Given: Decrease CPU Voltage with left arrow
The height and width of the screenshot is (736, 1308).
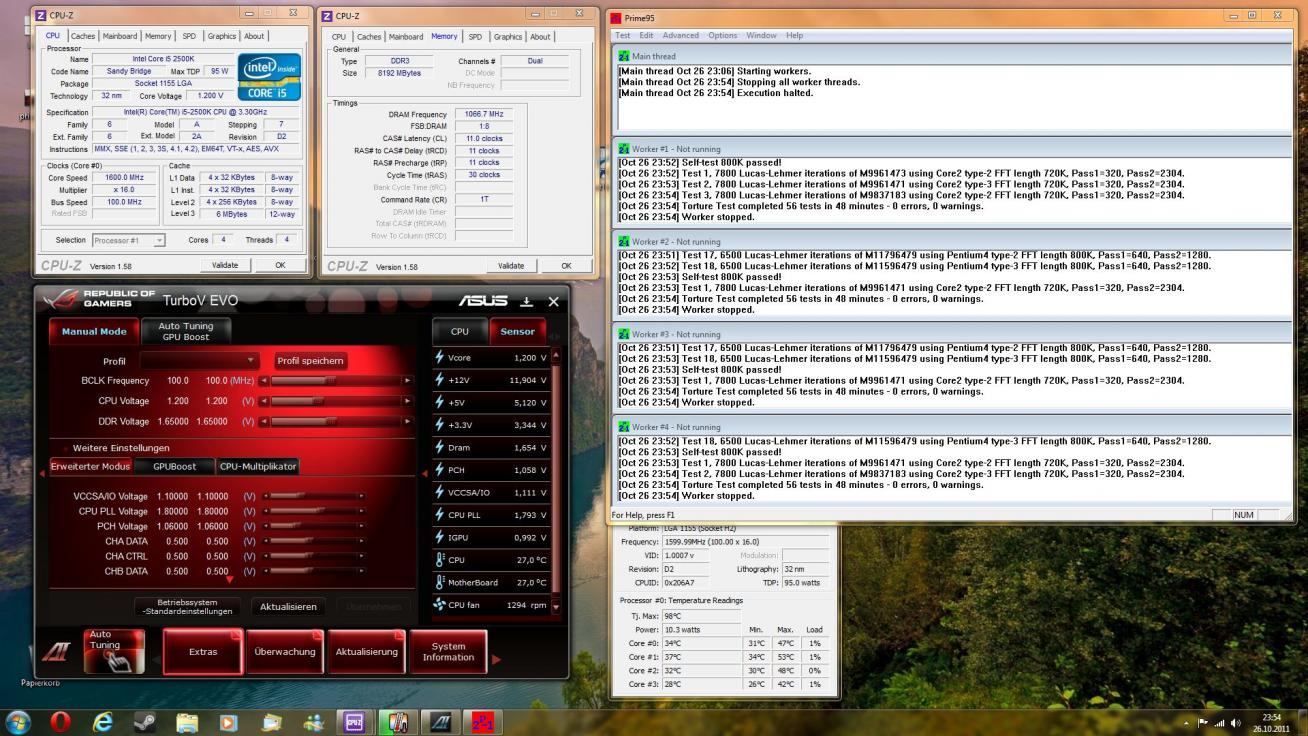Looking at the screenshot, I should [264, 400].
